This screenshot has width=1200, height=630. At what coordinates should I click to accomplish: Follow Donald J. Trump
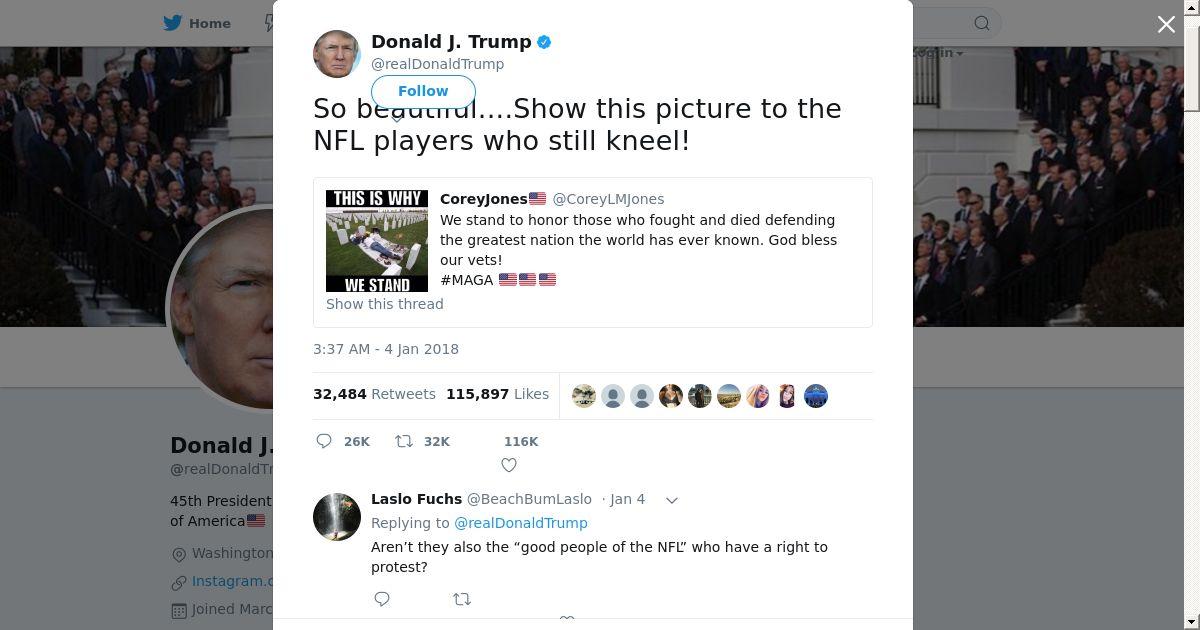tap(423, 91)
